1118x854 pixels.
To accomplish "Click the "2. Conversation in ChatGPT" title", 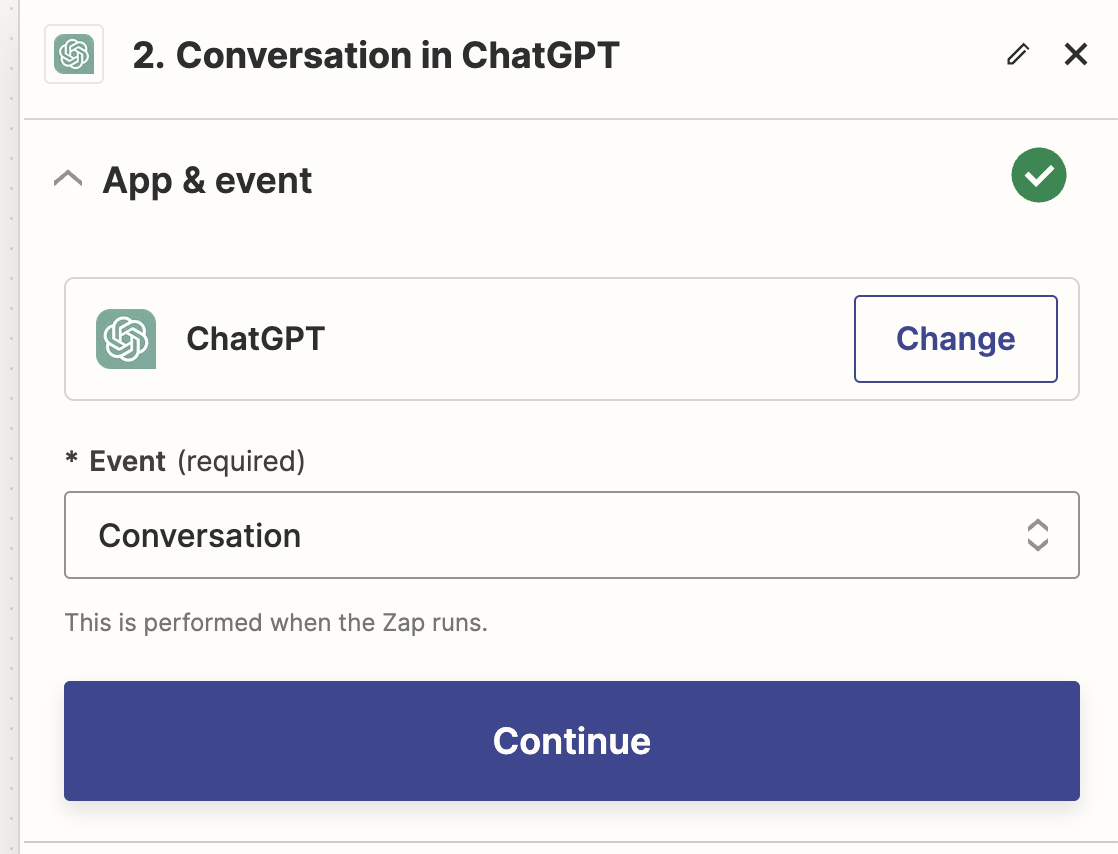I will pos(376,56).
